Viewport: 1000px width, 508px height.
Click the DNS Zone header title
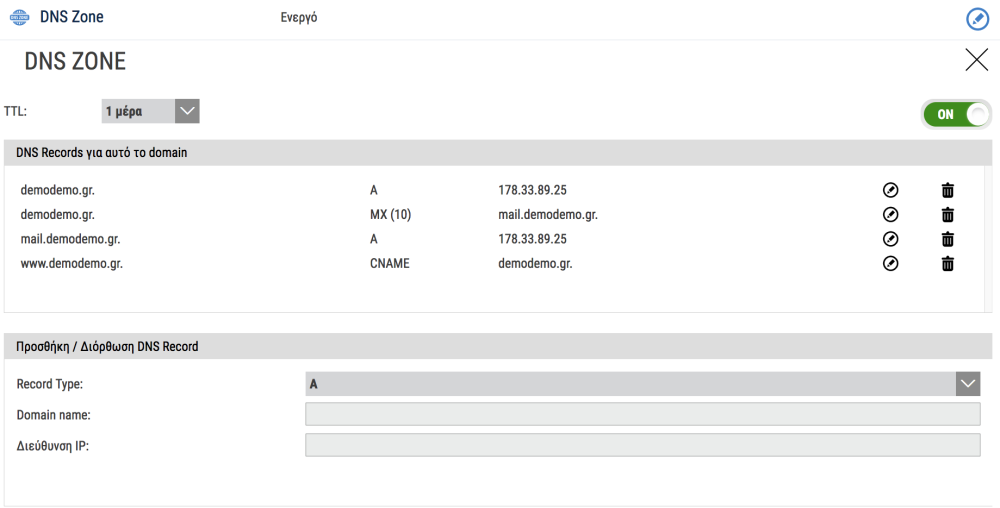click(x=71, y=17)
